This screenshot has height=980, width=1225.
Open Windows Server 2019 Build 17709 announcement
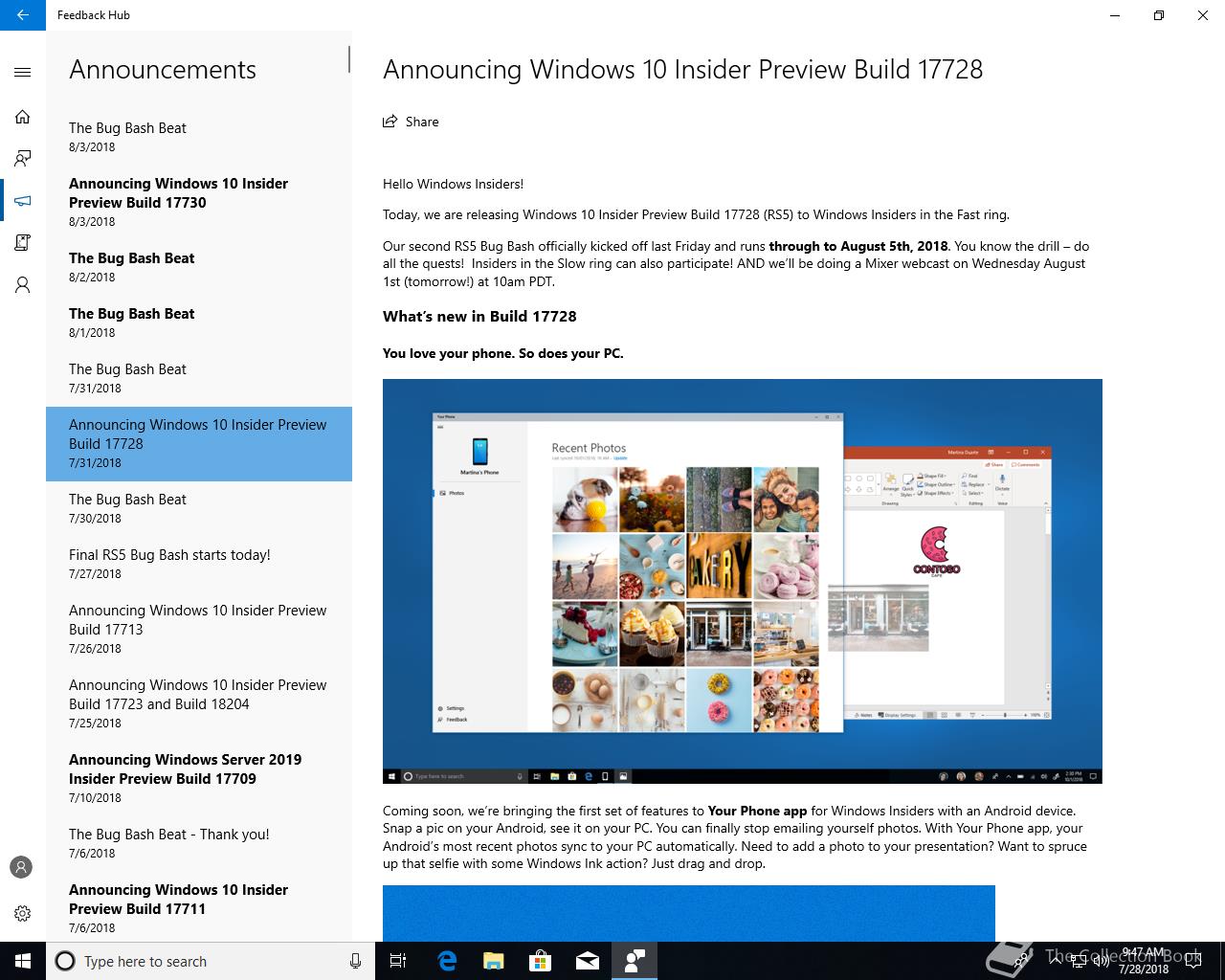click(199, 778)
